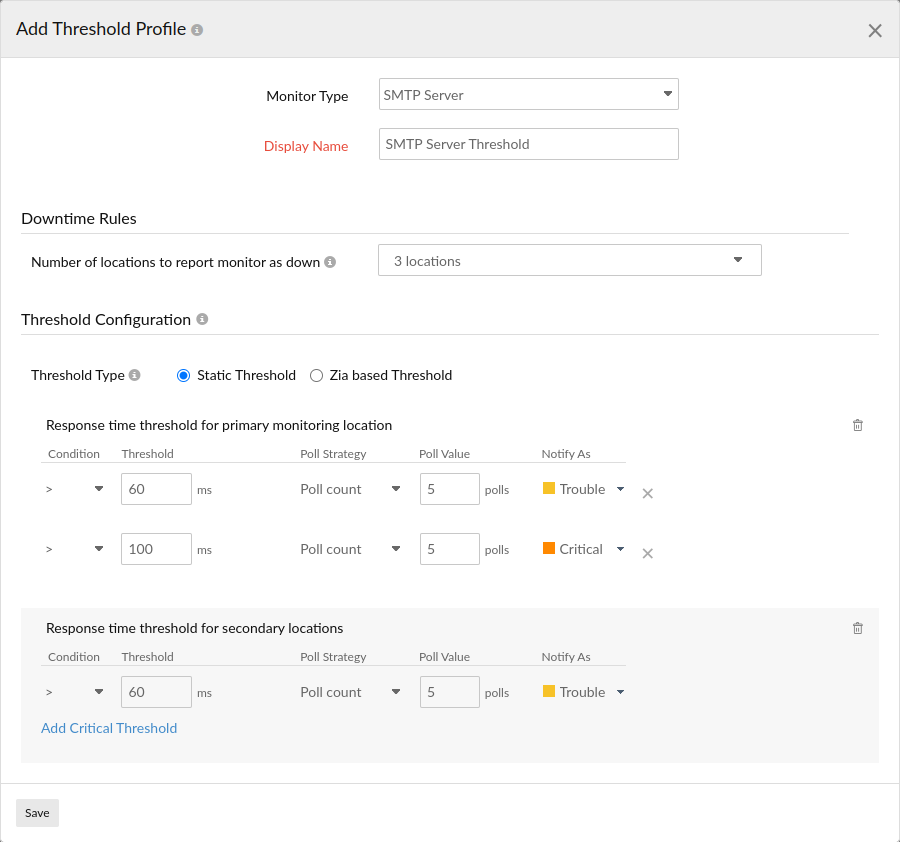The height and width of the screenshot is (842, 900).
Task: Open the Poll Strategy dropdown in the Critical row
Action: point(395,549)
